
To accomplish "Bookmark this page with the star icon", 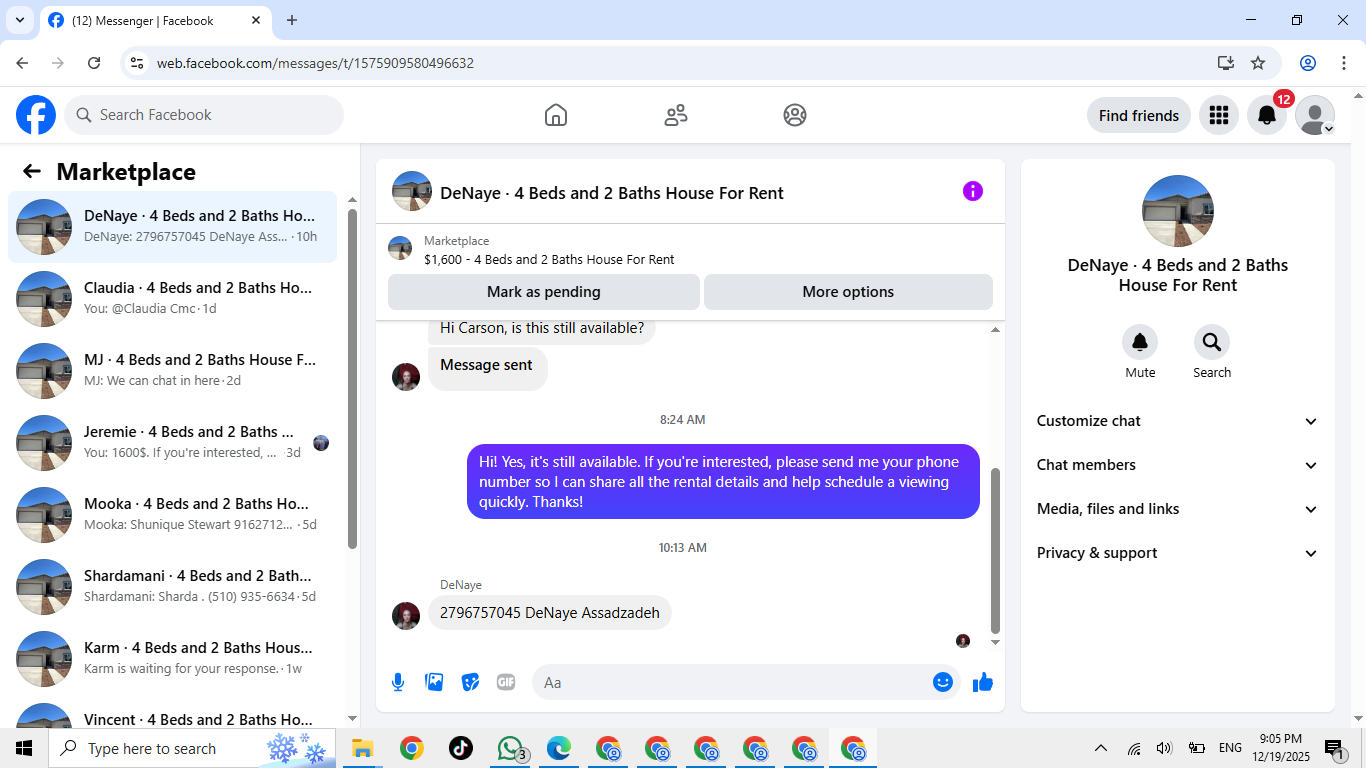I will tap(1258, 63).
